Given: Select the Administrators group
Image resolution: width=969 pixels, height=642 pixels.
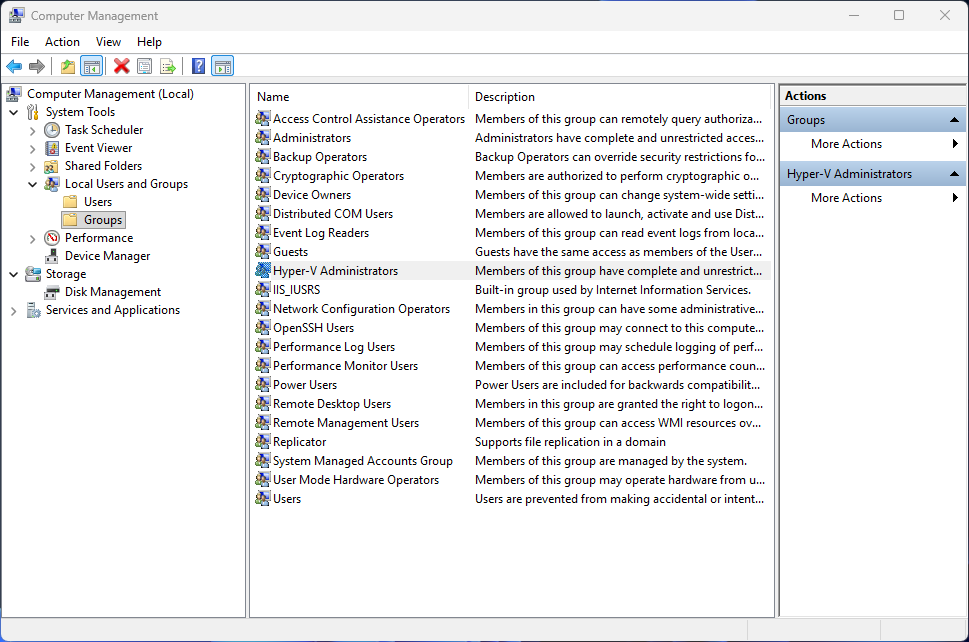Looking at the screenshot, I should tap(310, 137).
